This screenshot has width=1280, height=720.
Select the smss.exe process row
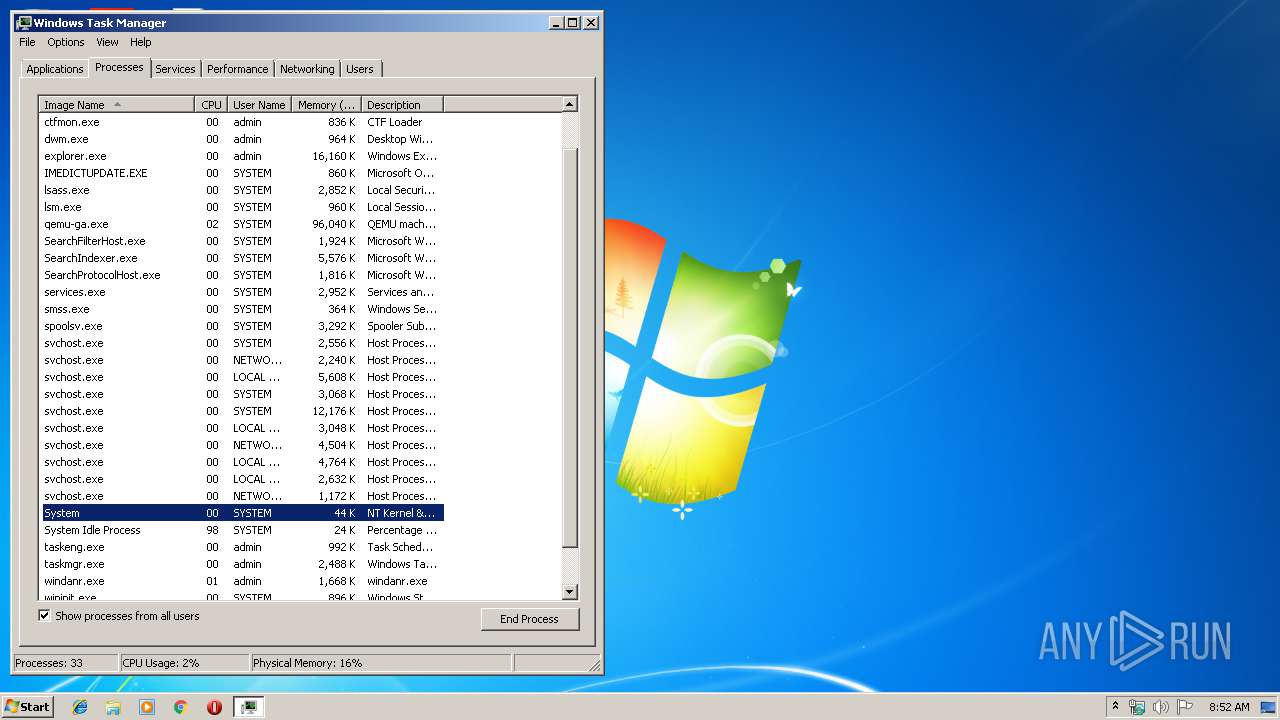[241, 309]
